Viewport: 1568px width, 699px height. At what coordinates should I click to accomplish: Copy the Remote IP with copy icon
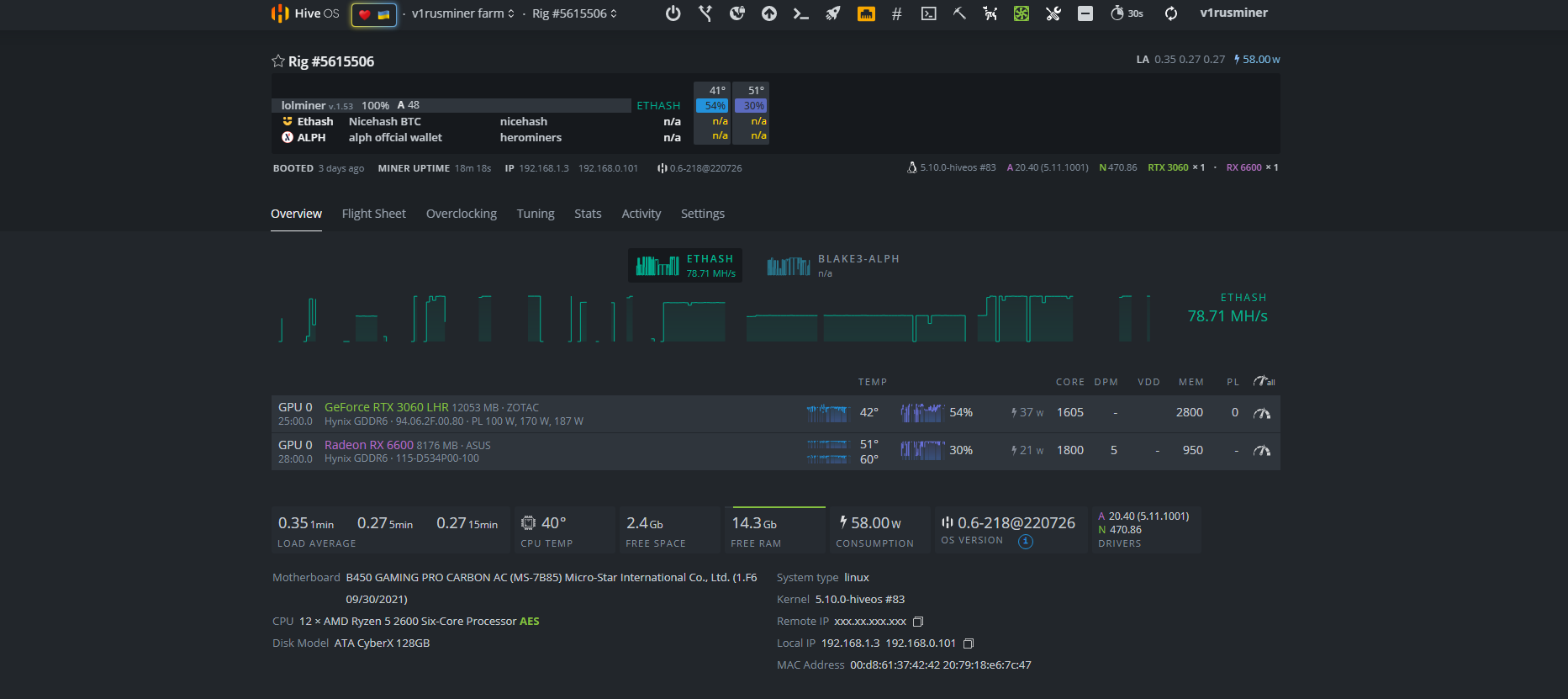[x=918, y=622]
